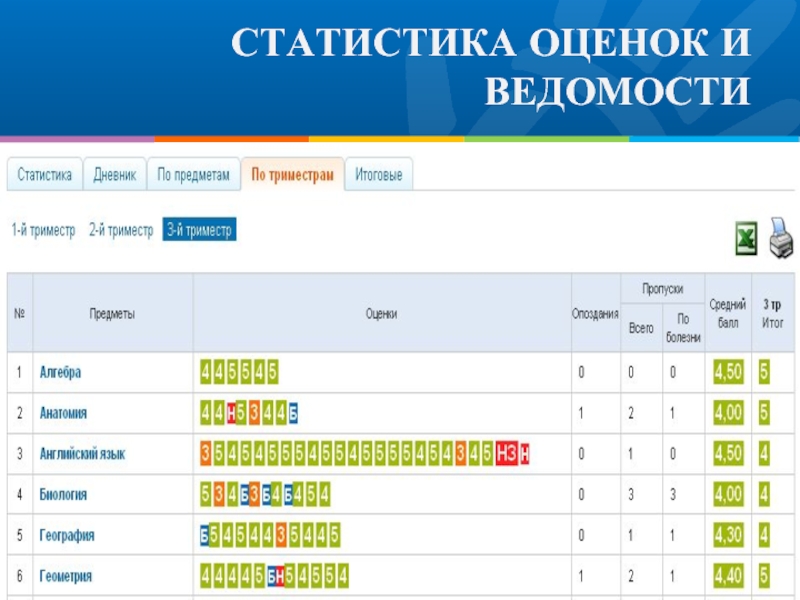Viewport: 800px width, 600px height.
Task: Print the grade report using printer icon
Action: pyautogui.click(x=781, y=238)
